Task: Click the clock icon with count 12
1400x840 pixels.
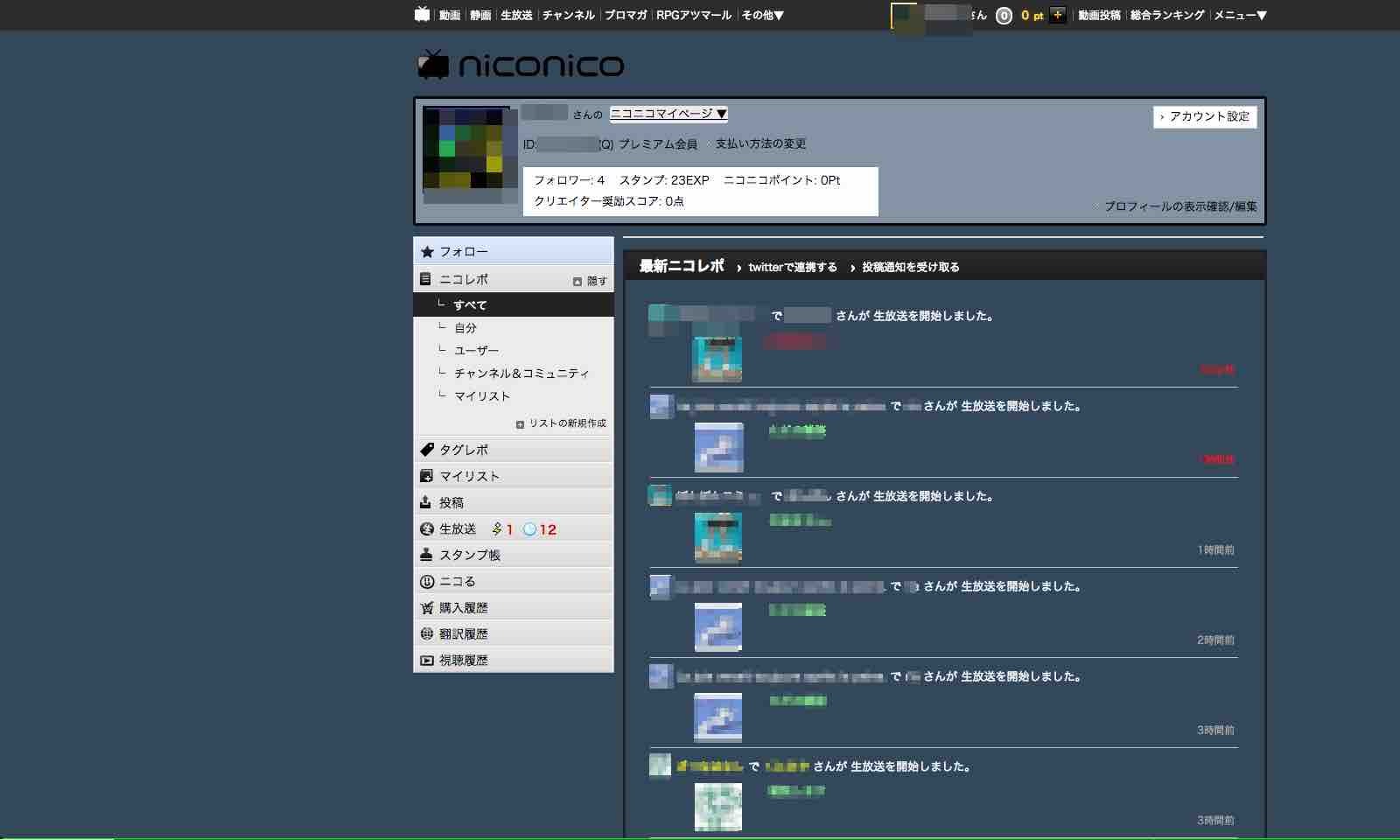Action: coord(529,529)
